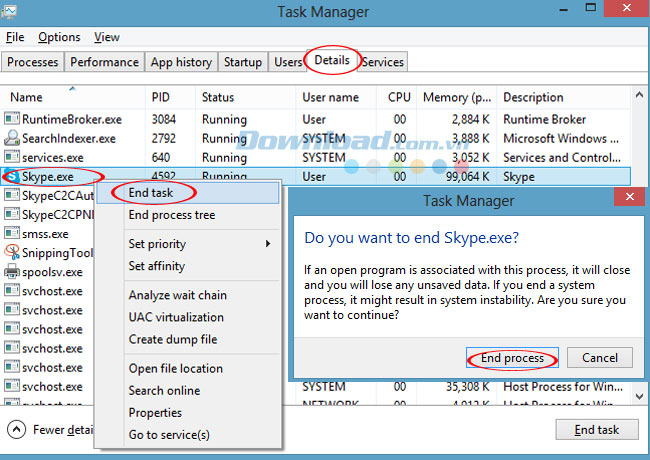Choose End process tree menu entry
650x460 pixels.
pyautogui.click(x=188, y=215)
